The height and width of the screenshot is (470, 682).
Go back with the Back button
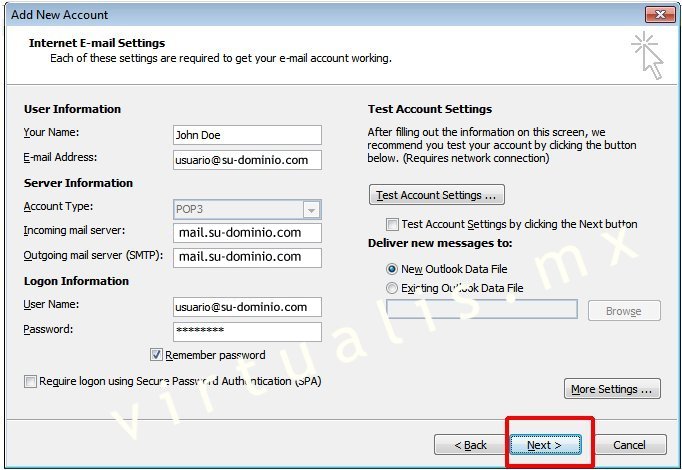[x=471, y=445]
